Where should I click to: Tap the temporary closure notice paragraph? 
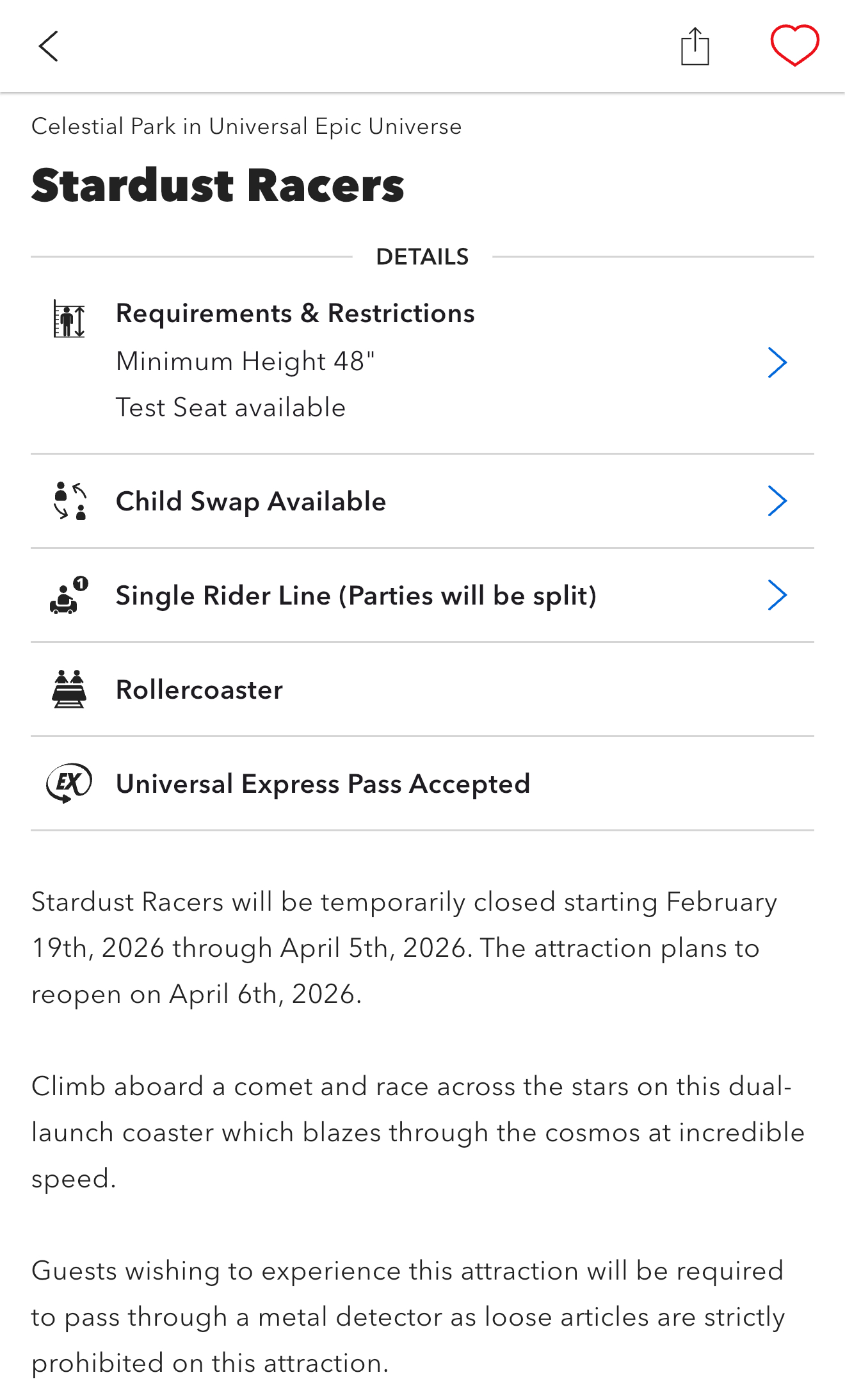click(x=405, y=948)
